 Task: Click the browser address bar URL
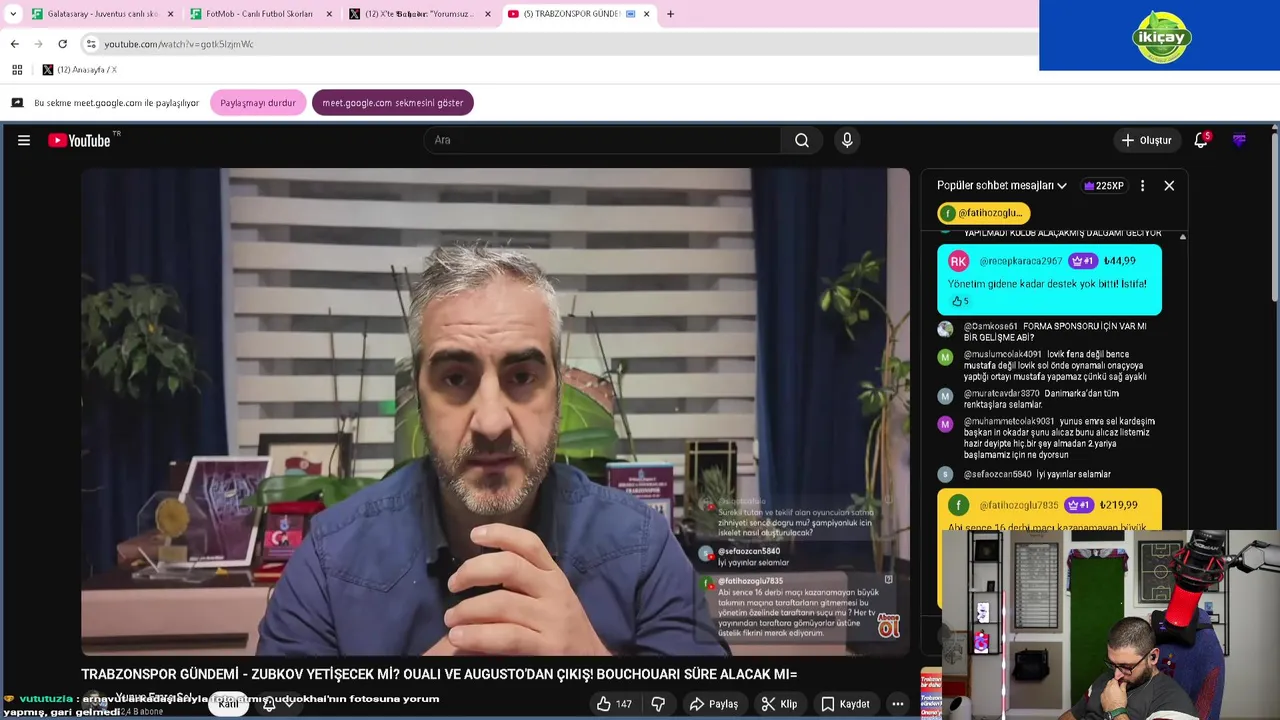[x=179, y=44]
